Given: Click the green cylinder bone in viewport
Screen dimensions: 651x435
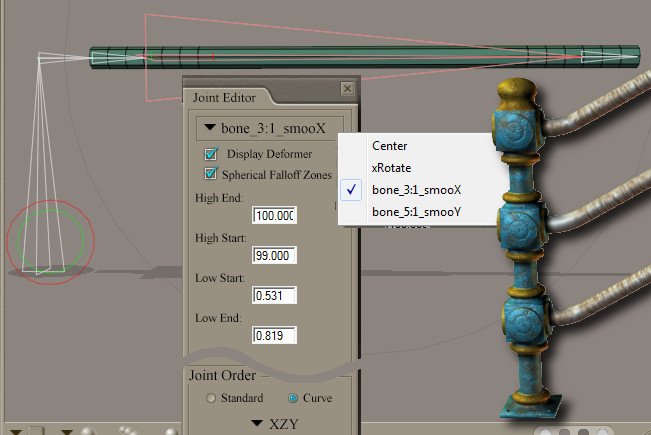Looking at the screenshot, I should point(360,56).
